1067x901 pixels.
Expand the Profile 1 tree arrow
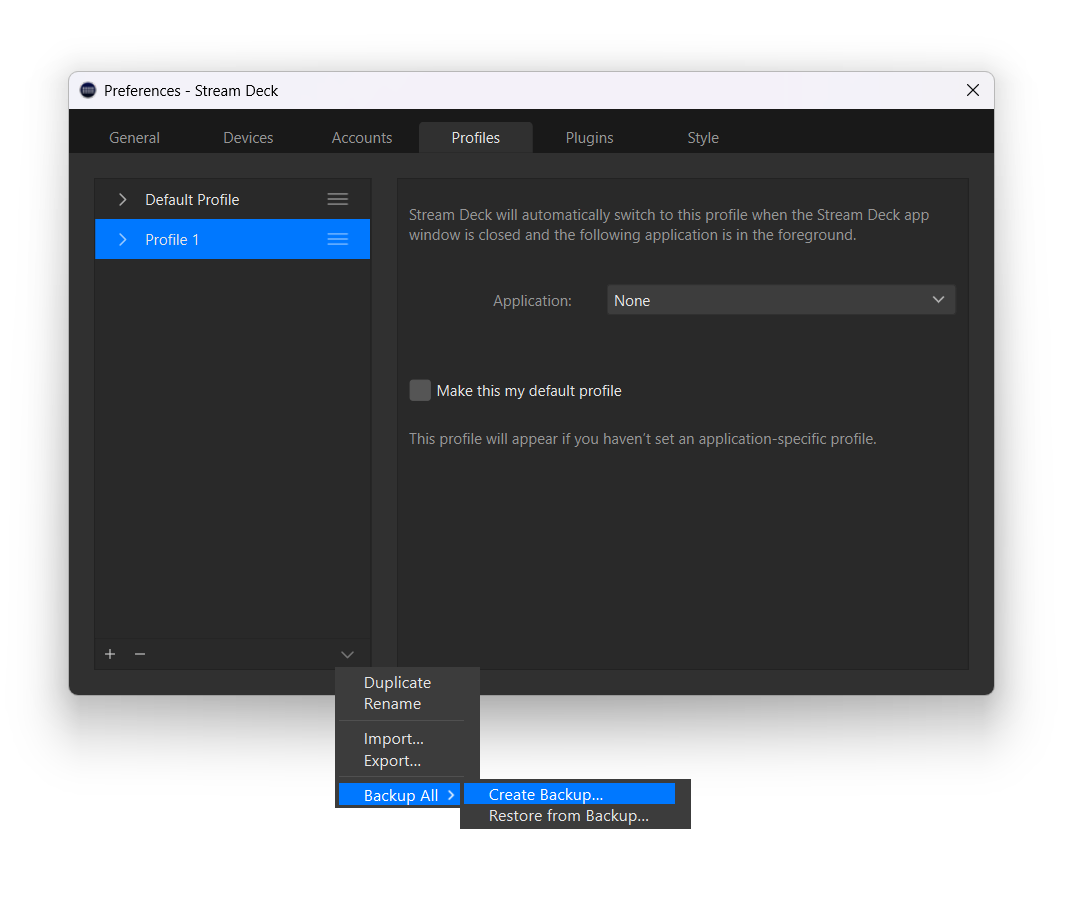pos(122,240)
